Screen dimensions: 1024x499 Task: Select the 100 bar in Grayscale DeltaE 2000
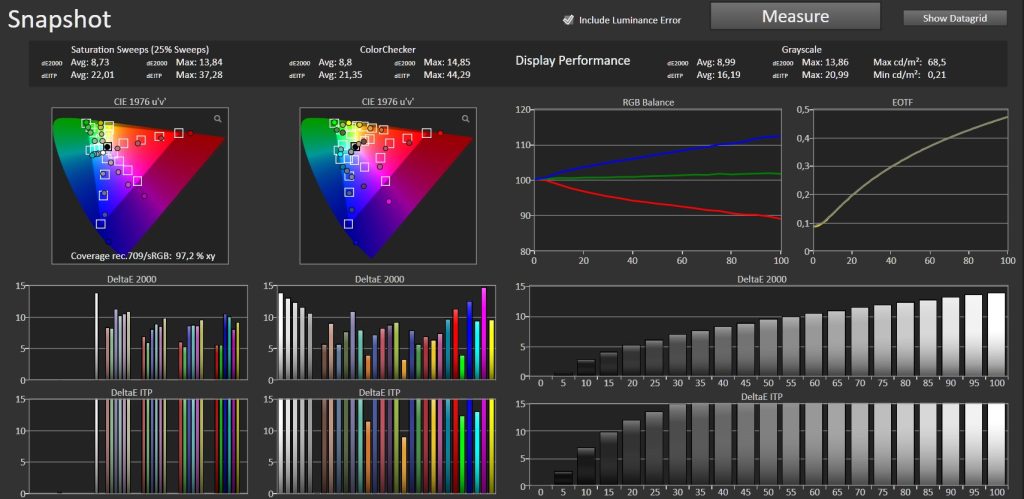coord(996,335)
